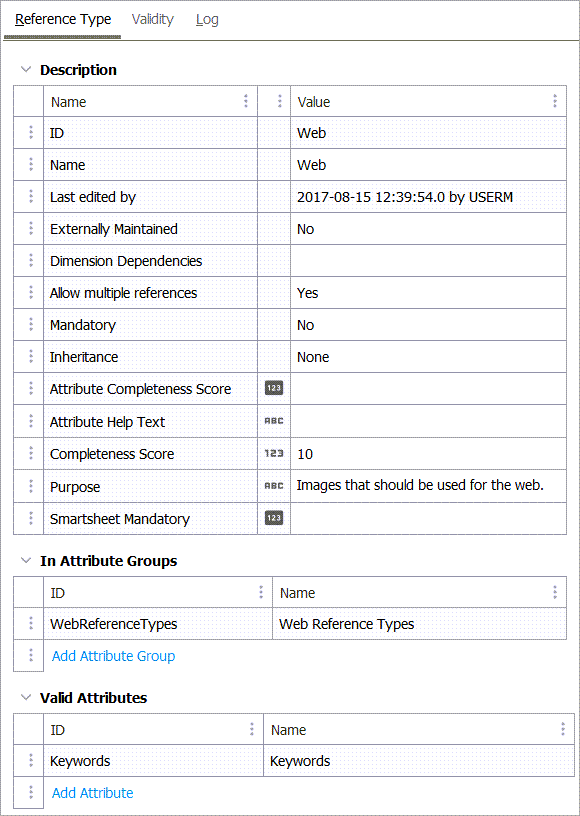
Task: Click the ABC icon on the Purpose row
Action: coord(273,486)
